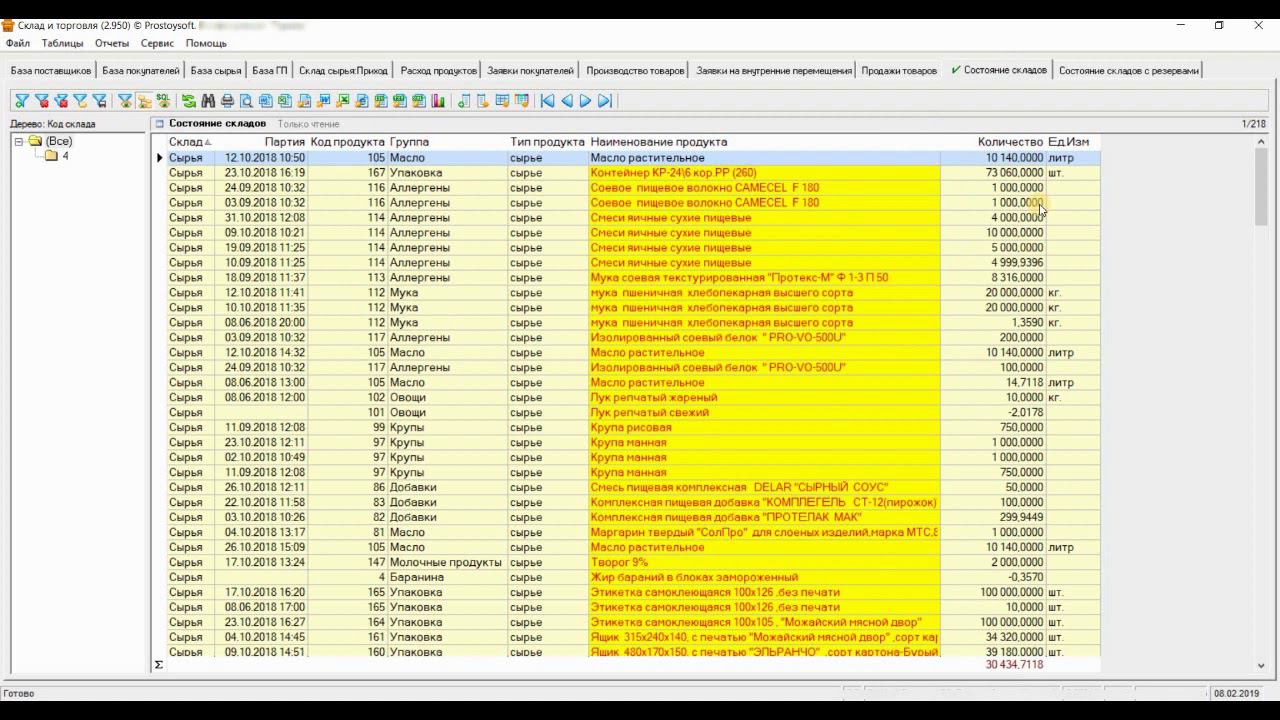The image size is (1280, 720).
Task: Click the green refresh arrows icon
Action: point(189,101)
